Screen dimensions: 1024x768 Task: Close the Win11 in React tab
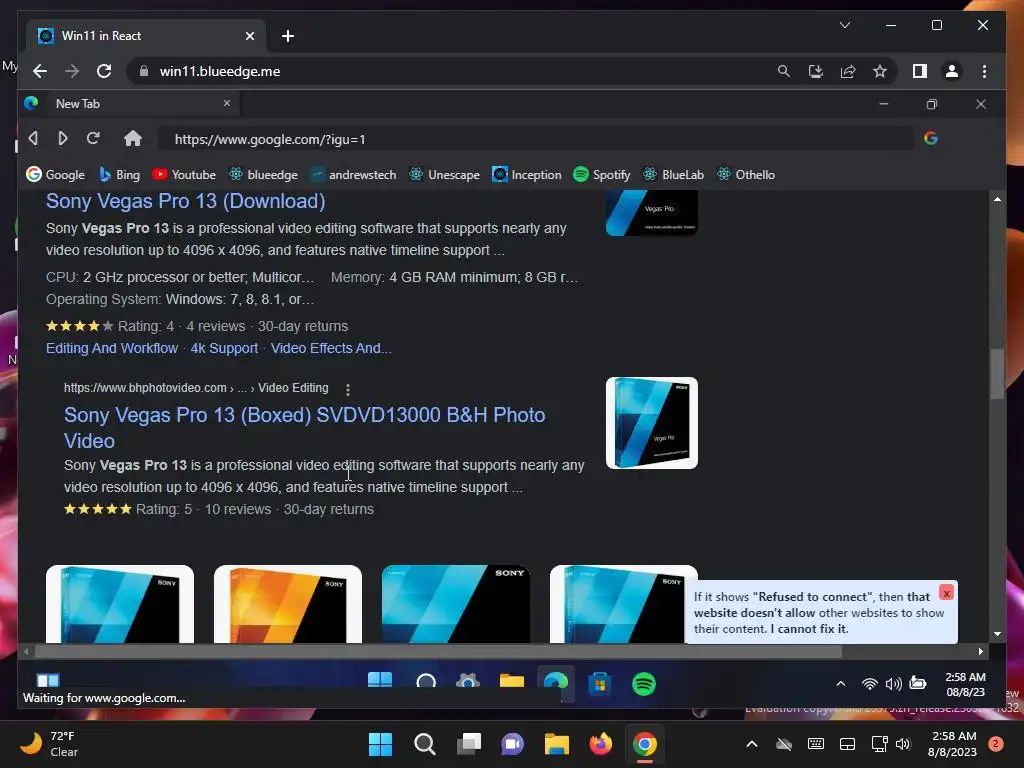pyautogui.click(x=249, y=36)
